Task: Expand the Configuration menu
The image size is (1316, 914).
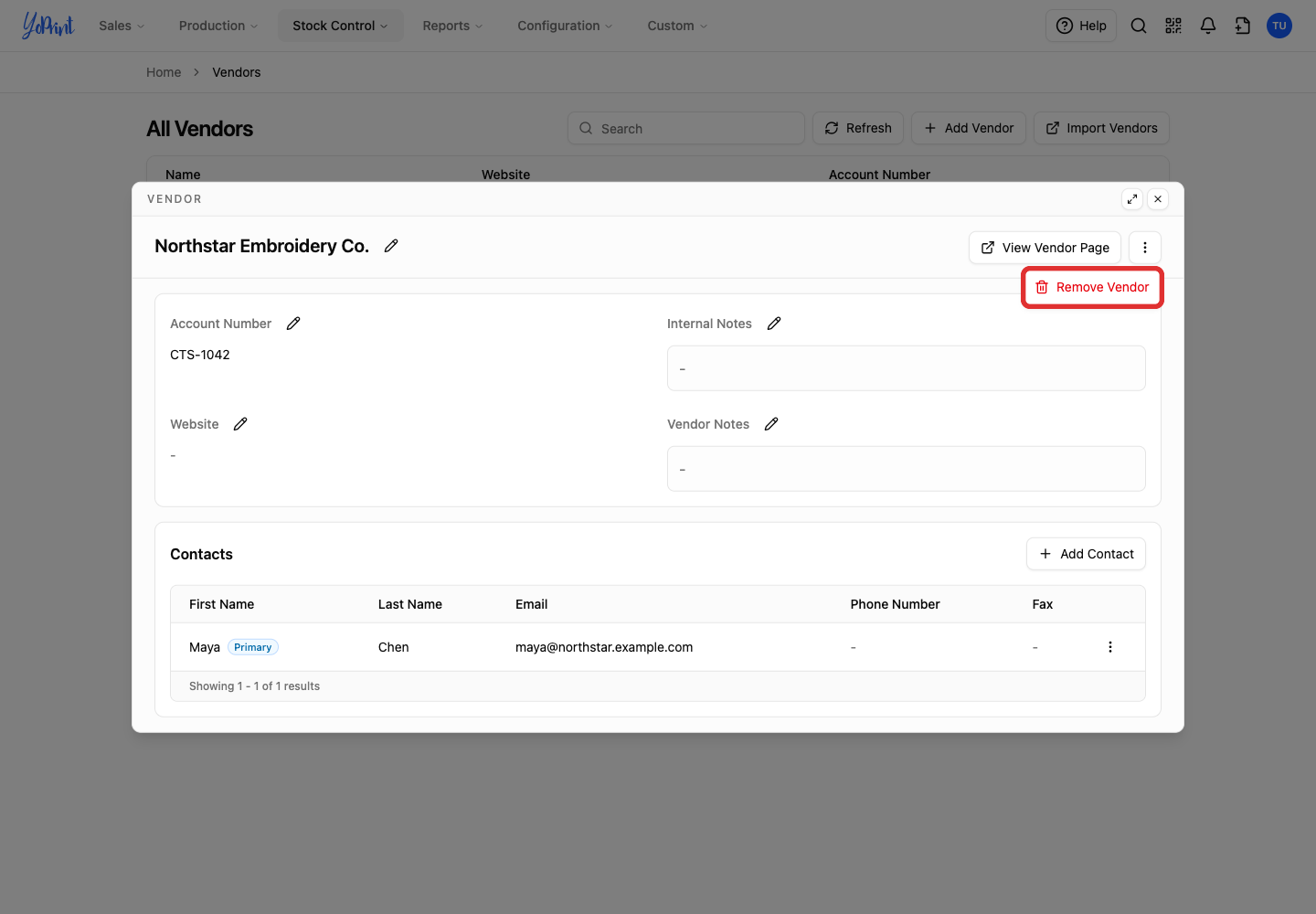Action: [565, 26]
